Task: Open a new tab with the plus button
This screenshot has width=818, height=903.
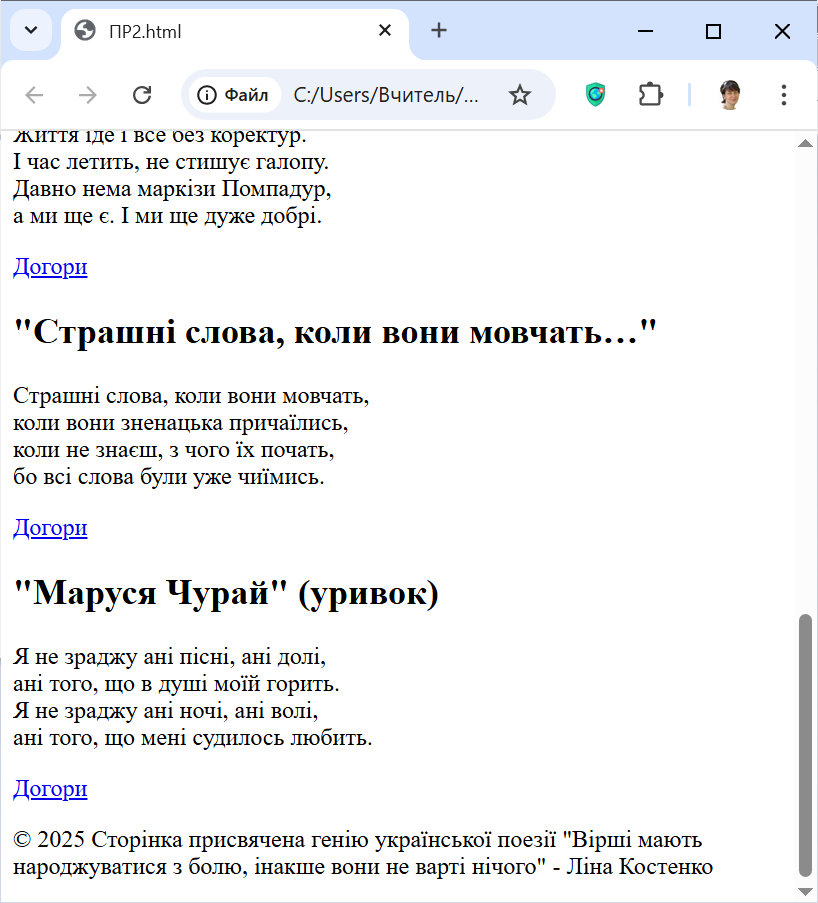Action: point(439,31)
